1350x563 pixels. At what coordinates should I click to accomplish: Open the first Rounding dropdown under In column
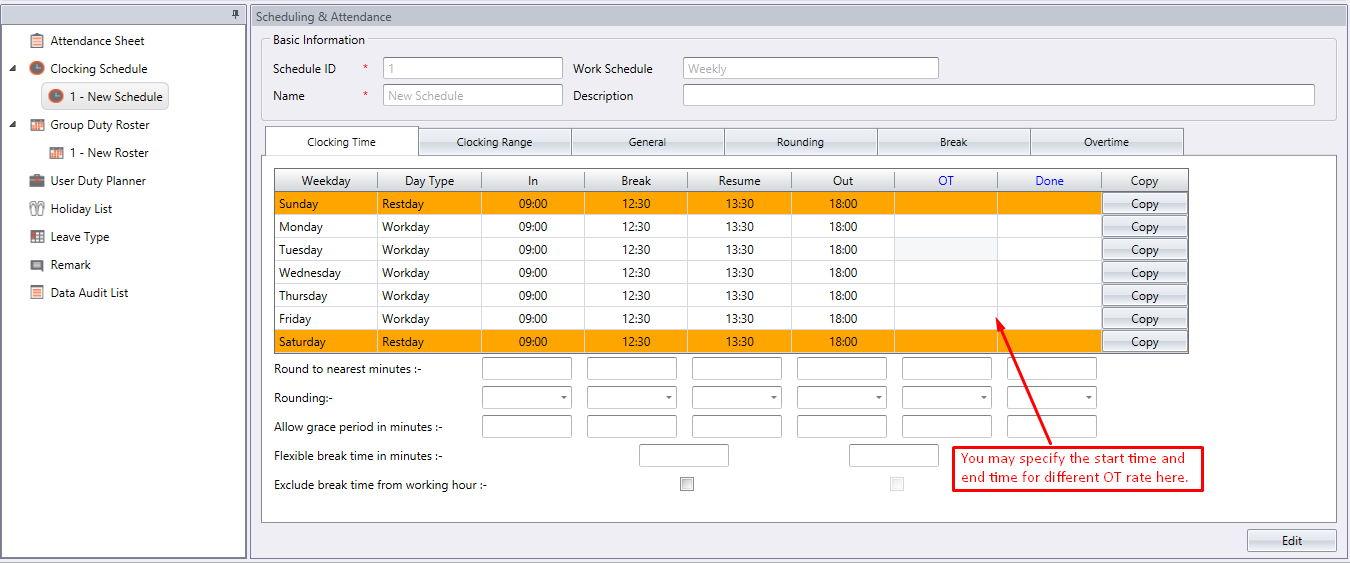click(x=527, y=397)
